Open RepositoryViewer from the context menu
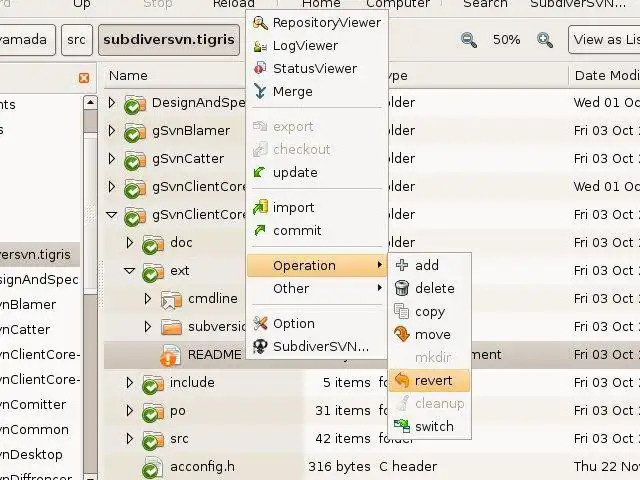Viewport: 640px width, 480px height. [317, 23]
